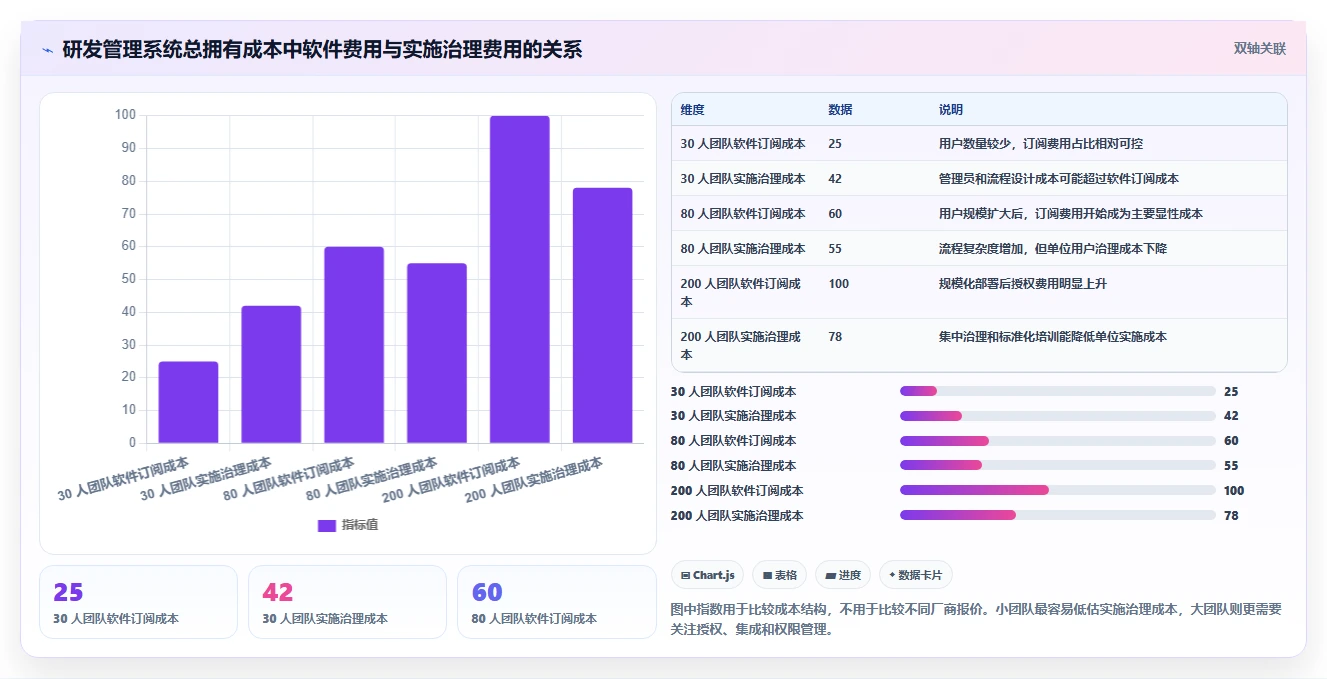
Task: Click table cell 规模化部署后授权费用明显上升
Action: point(1023,284)
